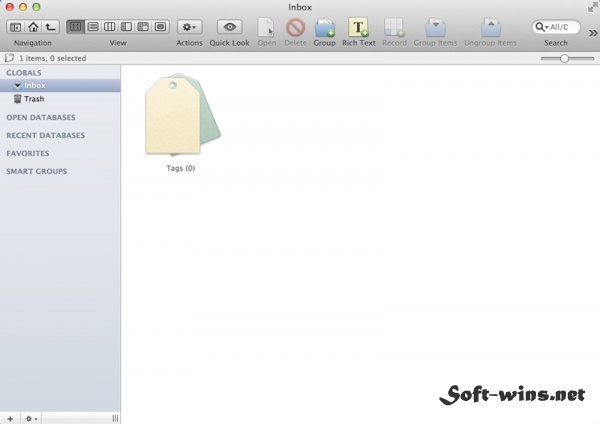Select Inbox in the sidebar
The image size is (600, 424).
click(60, 85)
